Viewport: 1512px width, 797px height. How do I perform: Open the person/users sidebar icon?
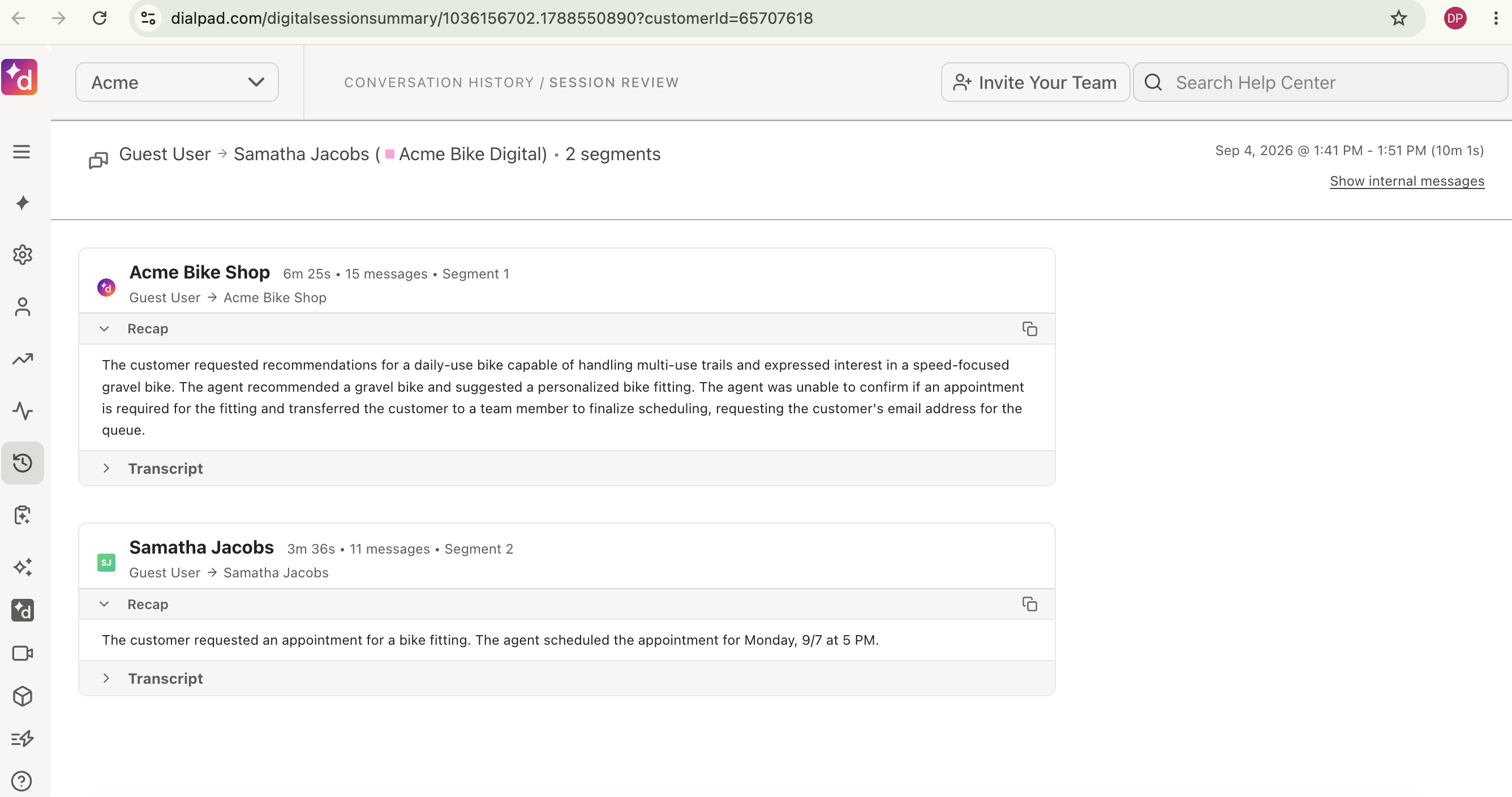[22, 307]
